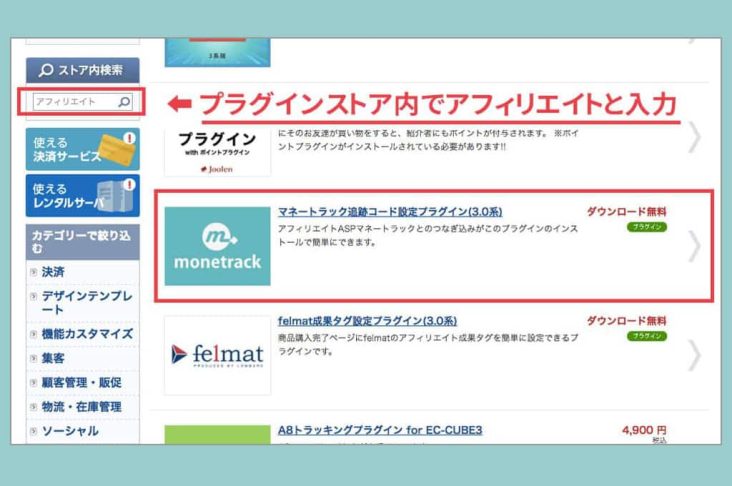Click green プラグイン badge on monetrack row
This screenshot has width=732, height=486.
[647, 227]
